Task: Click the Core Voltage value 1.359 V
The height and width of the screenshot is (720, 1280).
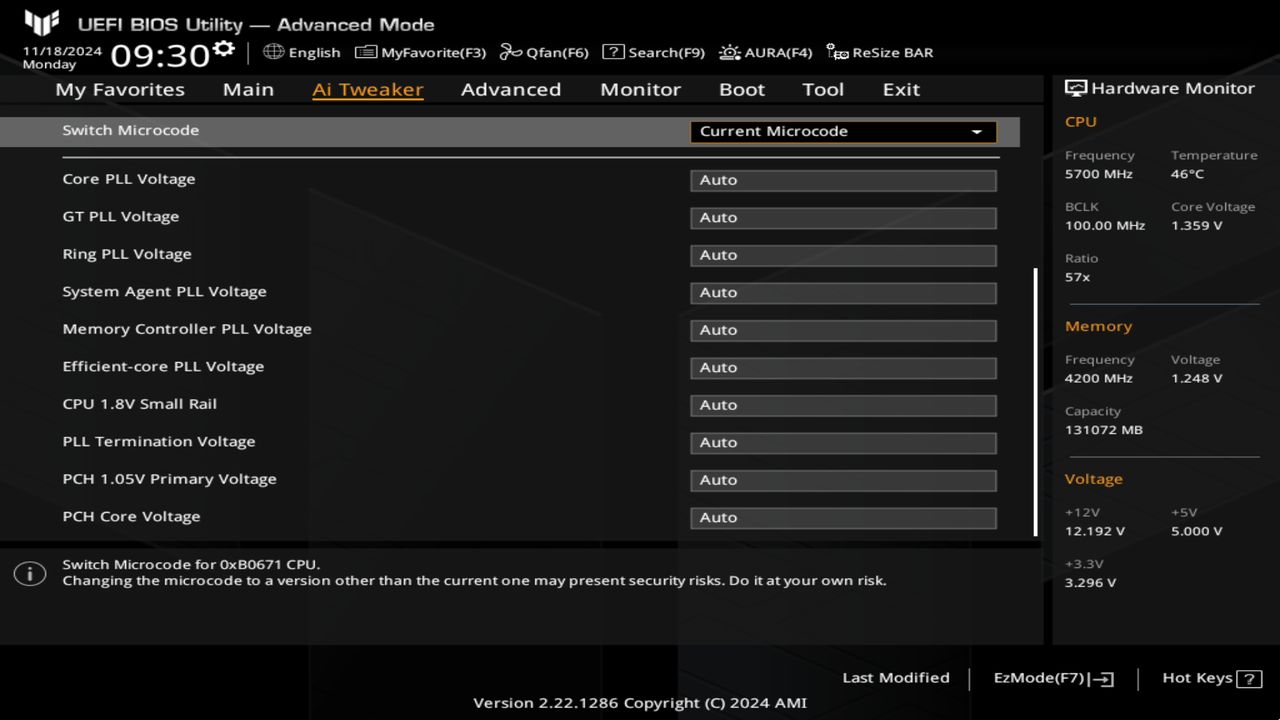Action: tap(1197, 226)
